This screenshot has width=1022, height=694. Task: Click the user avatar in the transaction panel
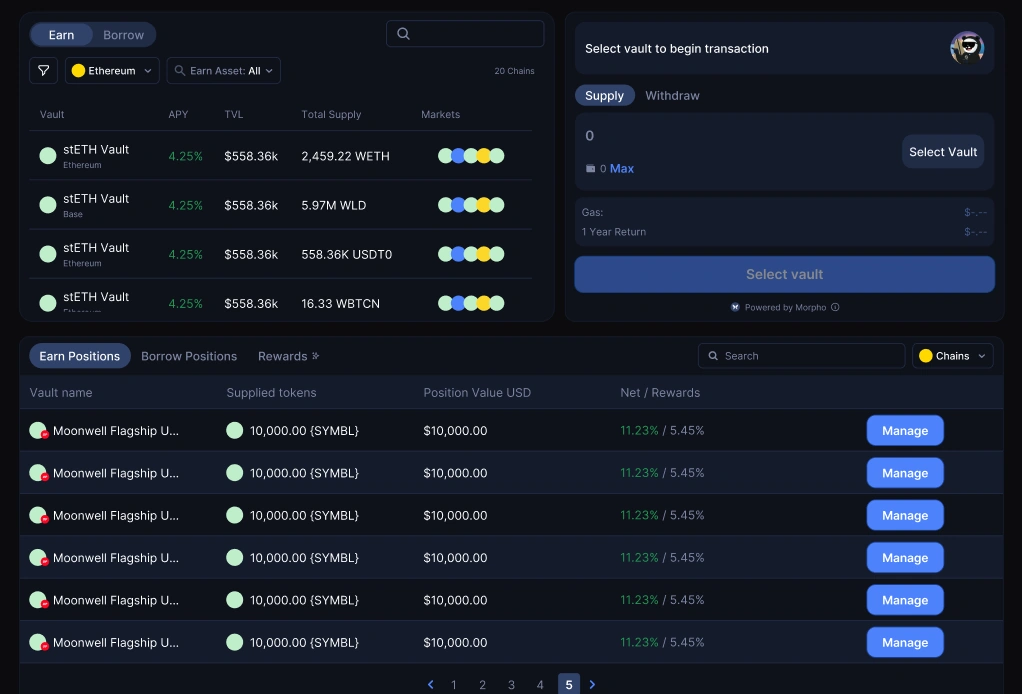[x=967, y=48]
